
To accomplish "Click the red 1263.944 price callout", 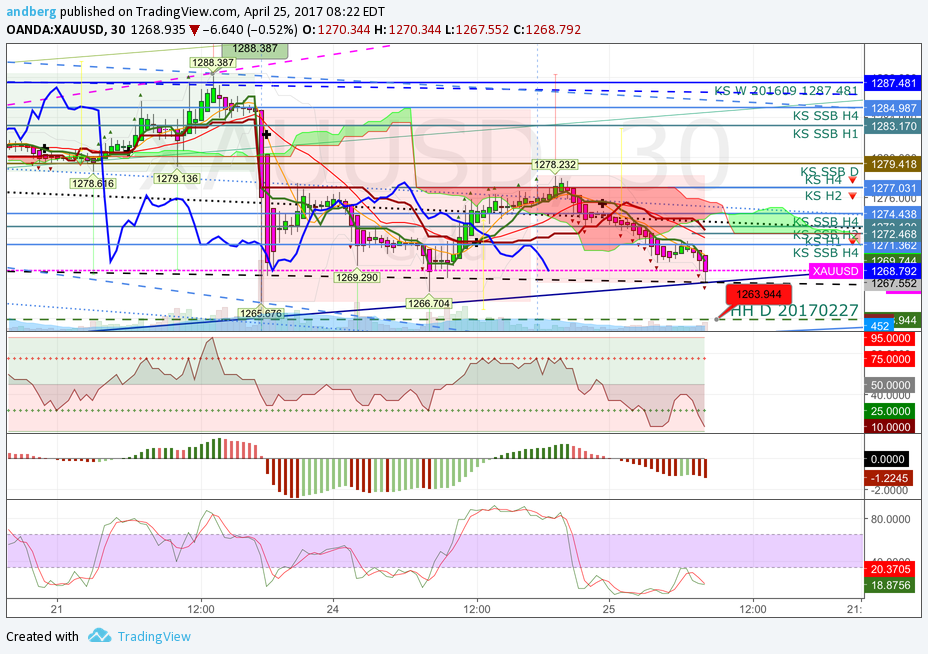I will tap(759, 294).
